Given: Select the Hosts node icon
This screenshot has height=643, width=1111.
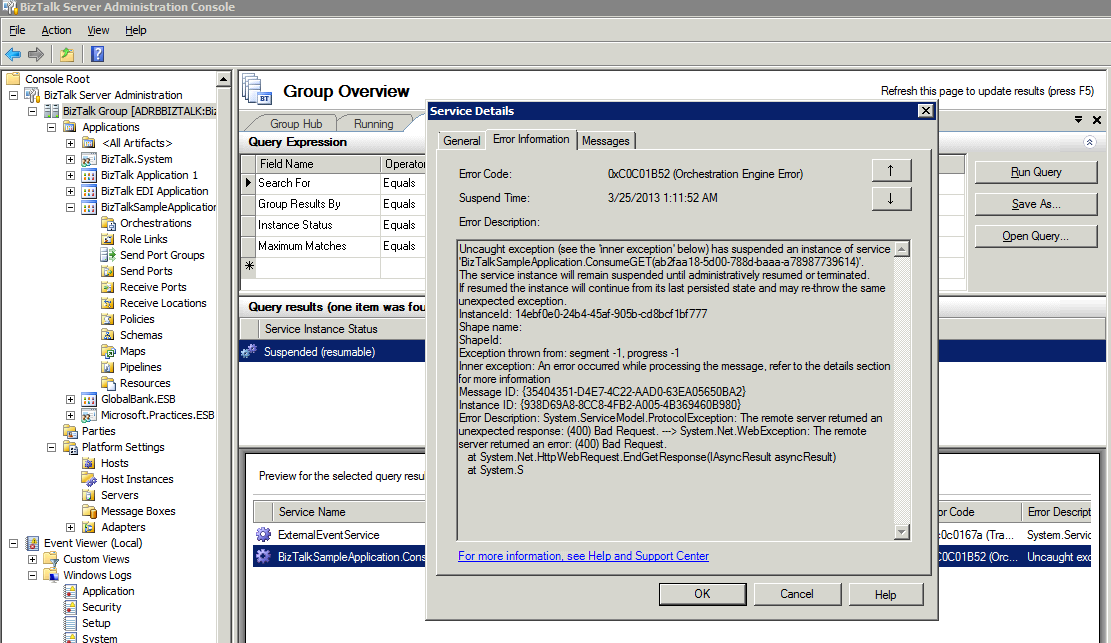Looking at the screenshot, I should 89,463.
